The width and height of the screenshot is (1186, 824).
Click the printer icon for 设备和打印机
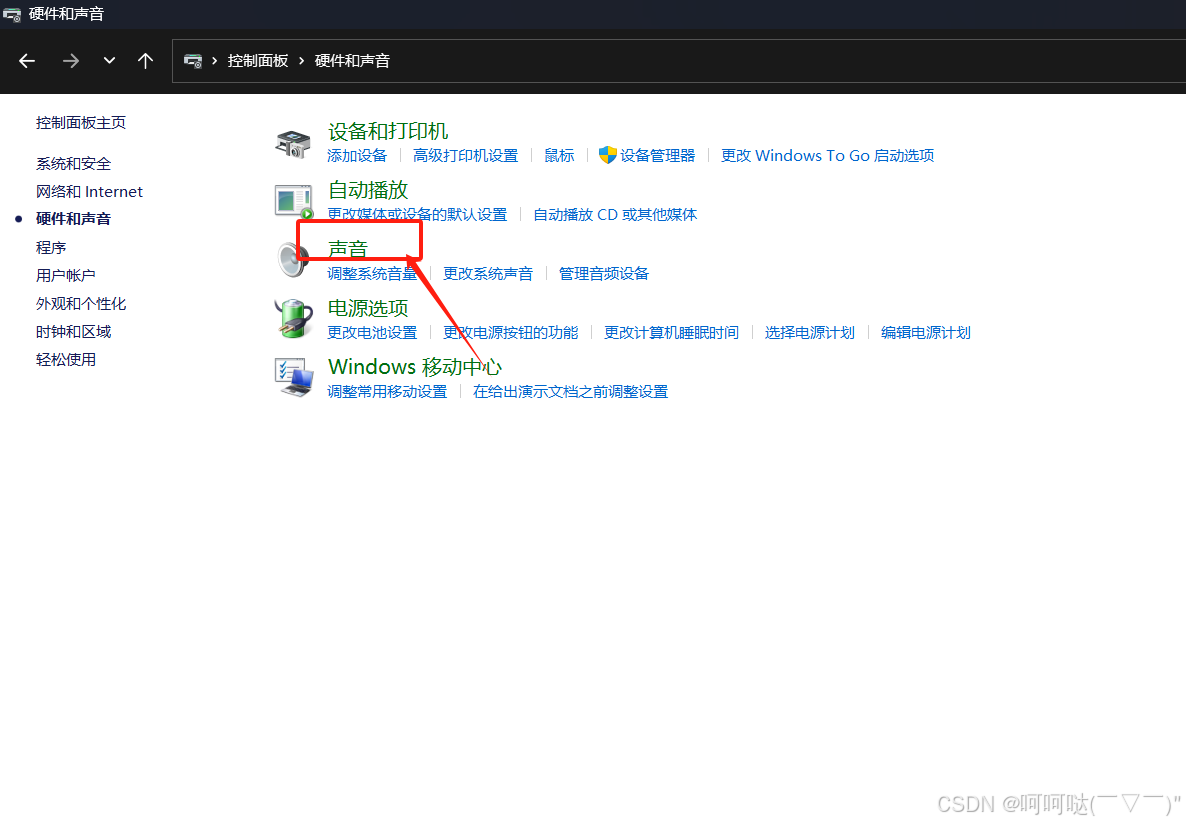[x=293, y=143]
